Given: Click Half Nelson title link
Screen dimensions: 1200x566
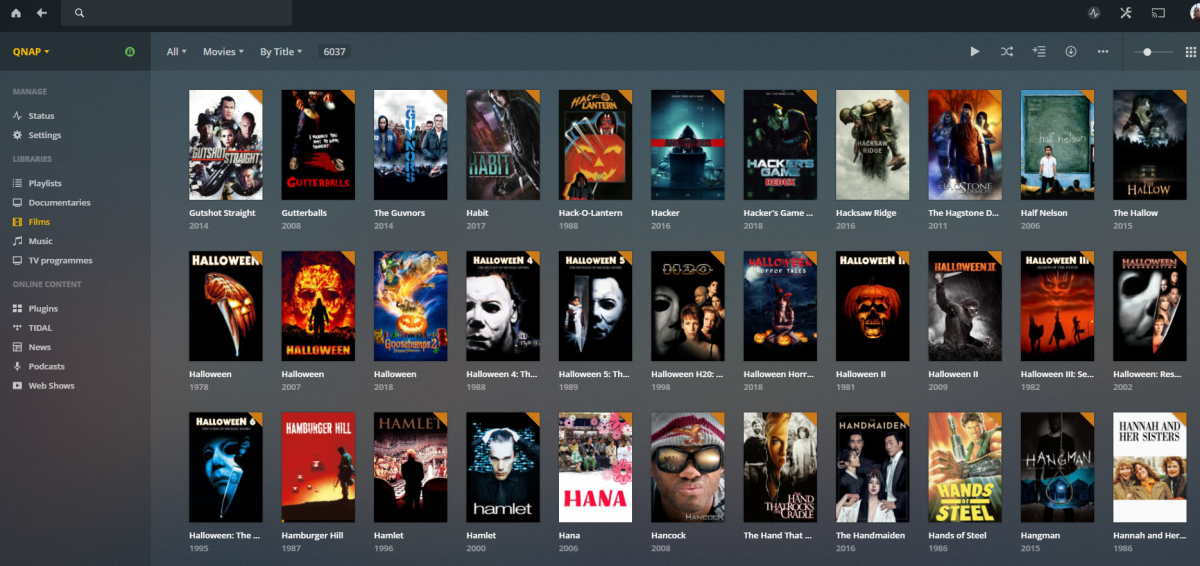Looking at the screenshot, I should [1044, 213].
